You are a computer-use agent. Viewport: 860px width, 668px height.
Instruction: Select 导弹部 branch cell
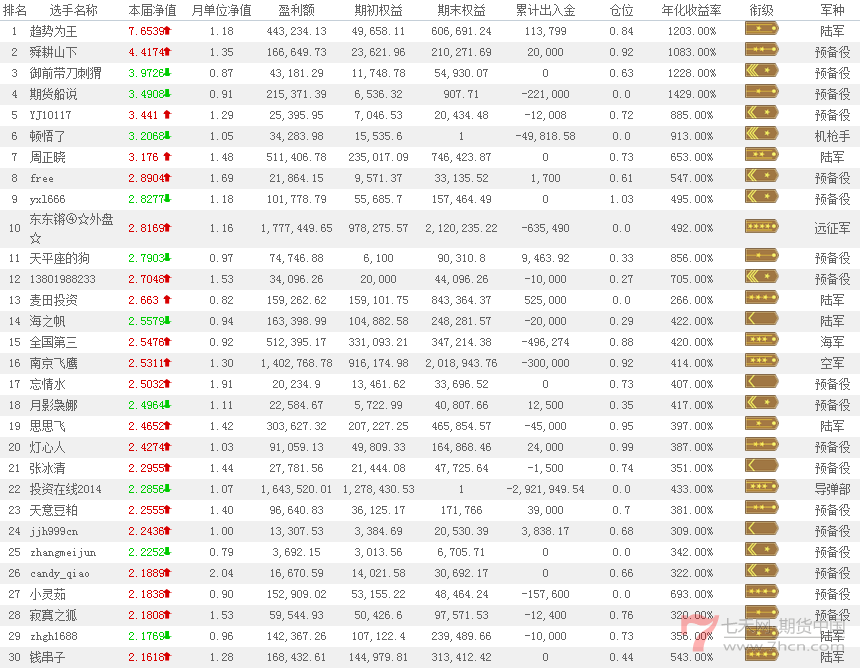[832, 489]
